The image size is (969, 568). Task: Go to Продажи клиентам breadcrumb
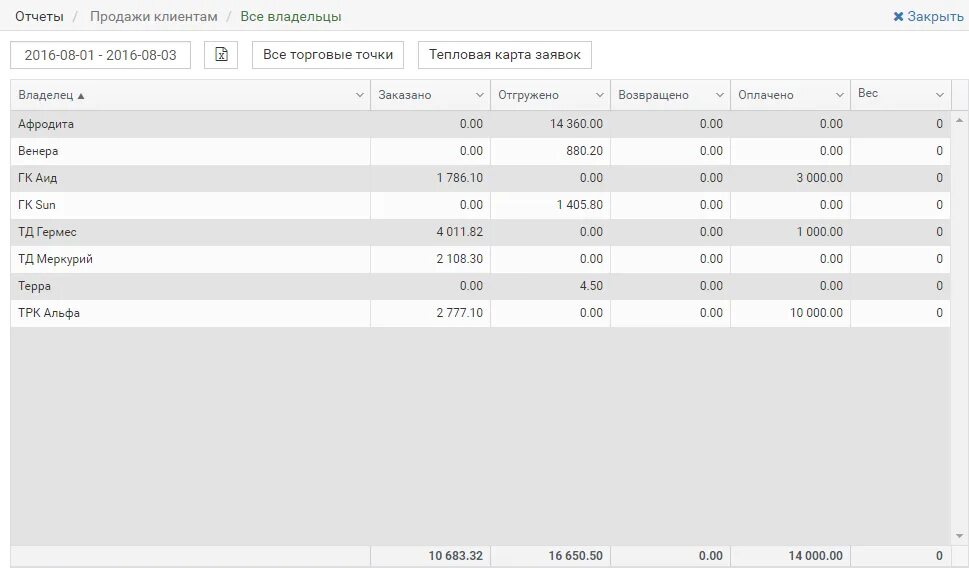click(x=154, y=17)
